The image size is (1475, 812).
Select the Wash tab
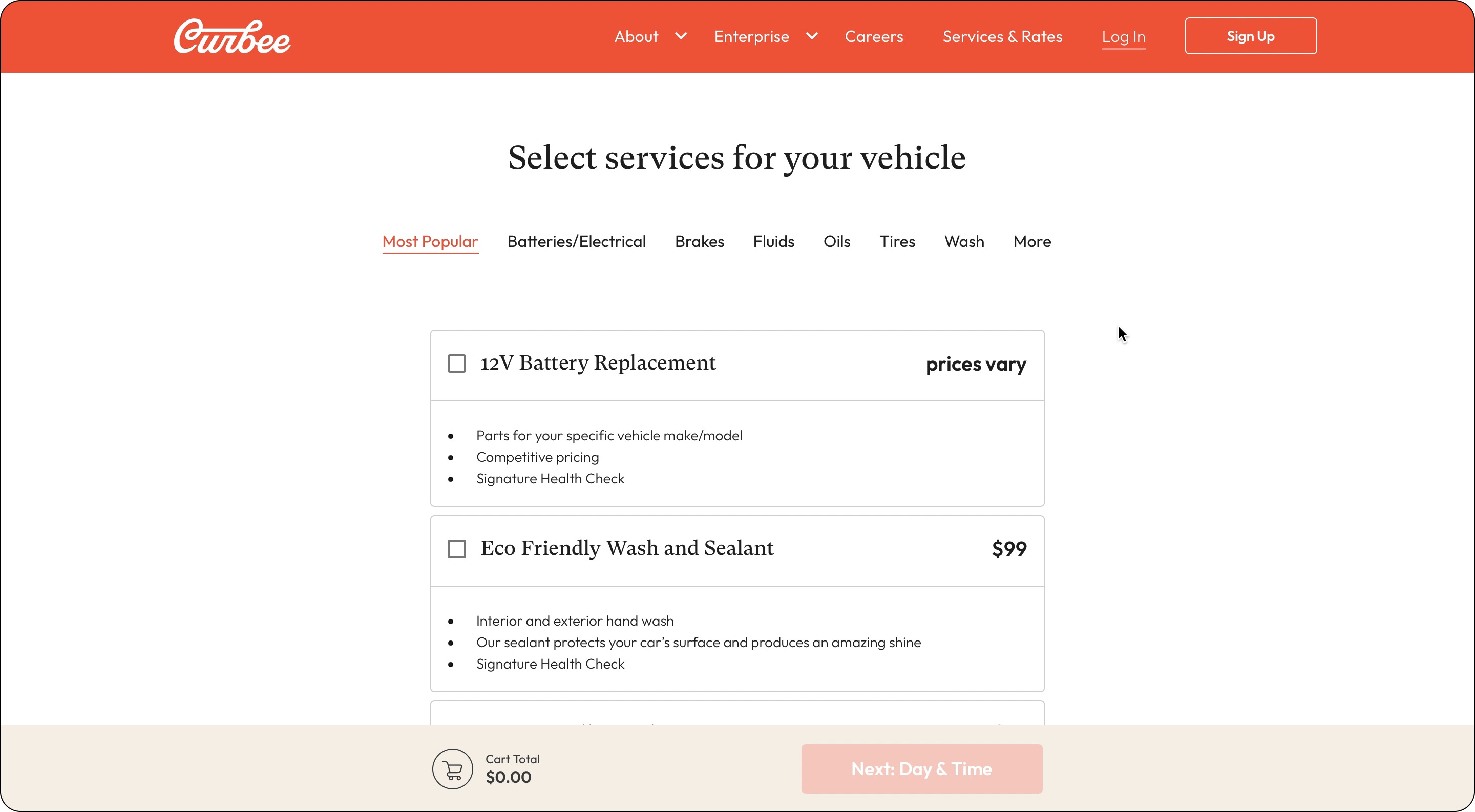click(x=964, y=242)
